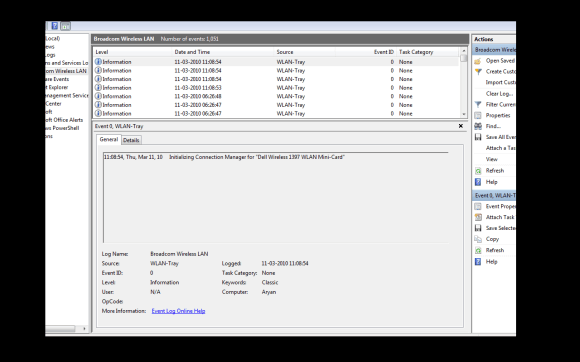Click Refresh icon under Broadcom Wireless actions
580x362 pixels.
click(x=478, y=171)
